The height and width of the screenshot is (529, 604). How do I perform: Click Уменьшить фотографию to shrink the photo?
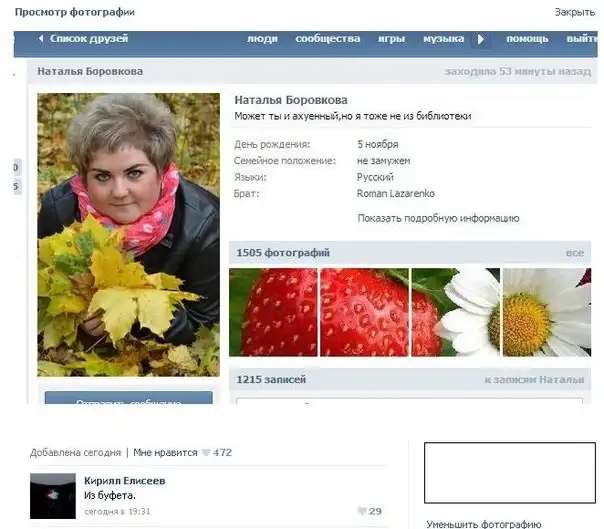pyautogui.click(x=483, y=523)
